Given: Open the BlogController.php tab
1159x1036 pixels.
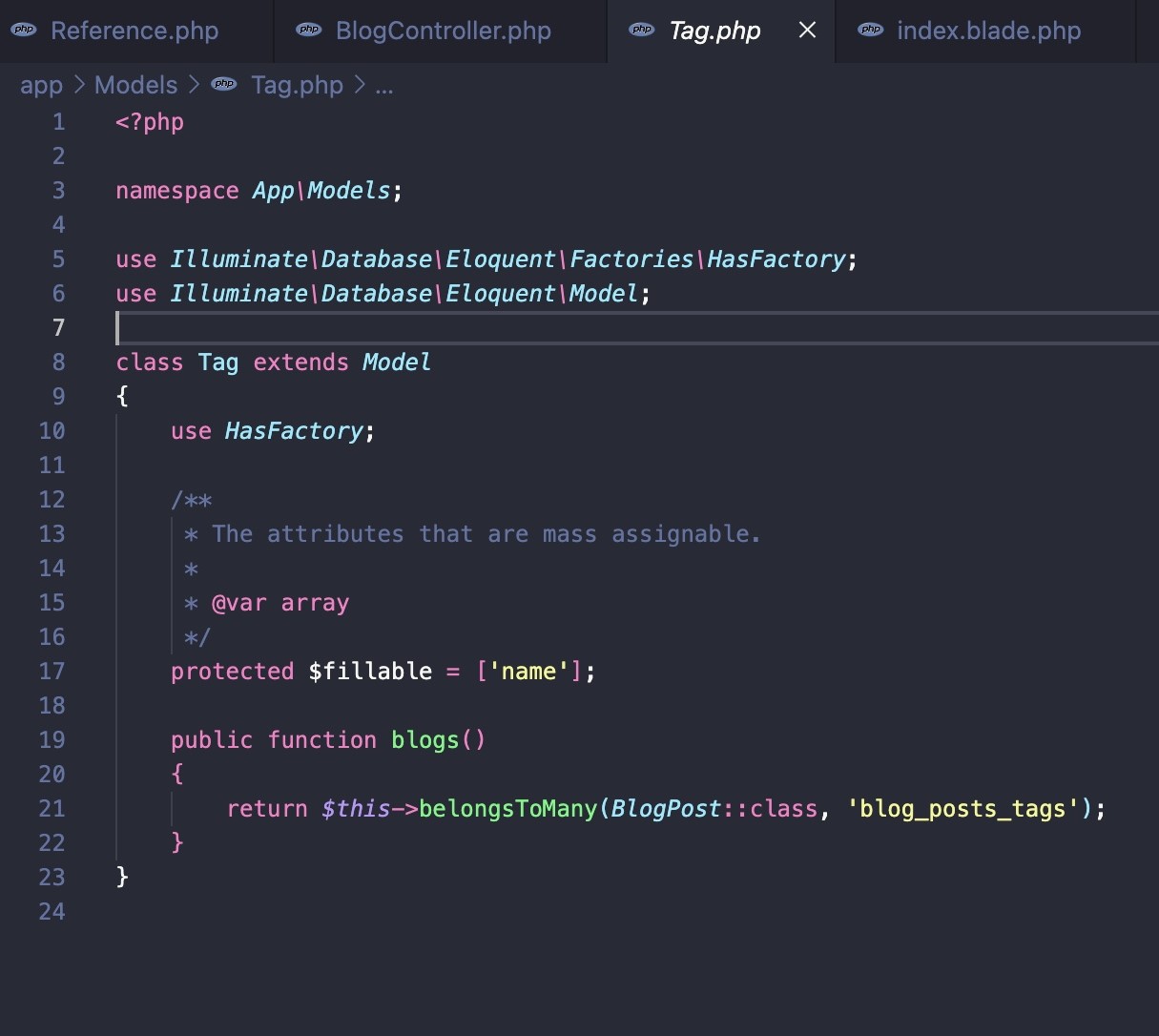Looking at the screenshot, I should point(443,31).
